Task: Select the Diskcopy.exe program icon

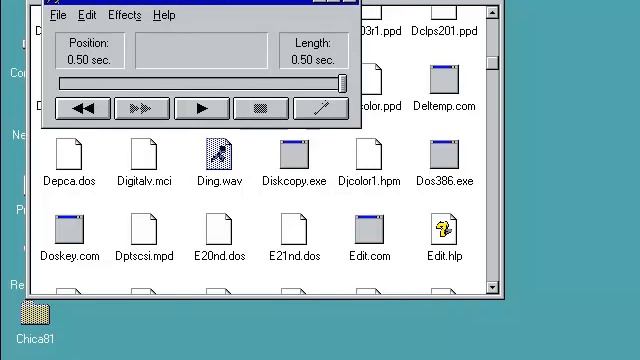Action: point(294,154)
